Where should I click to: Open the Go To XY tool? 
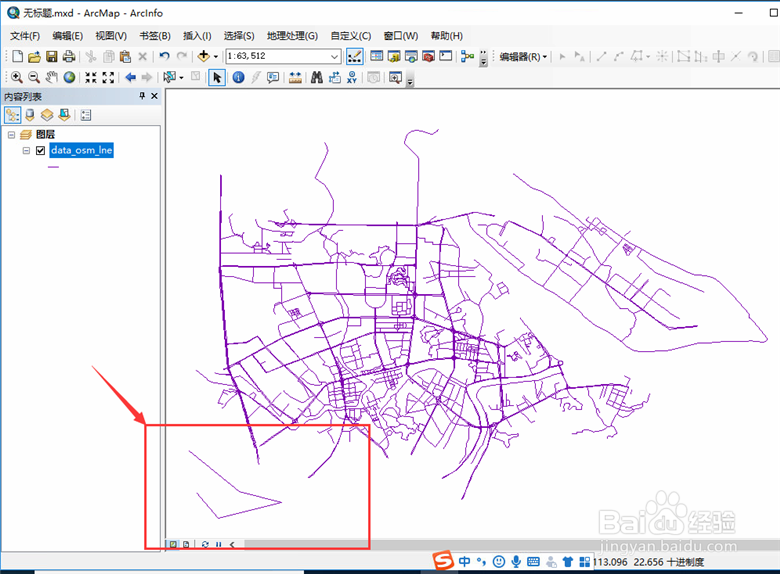(x=352, y=78)
